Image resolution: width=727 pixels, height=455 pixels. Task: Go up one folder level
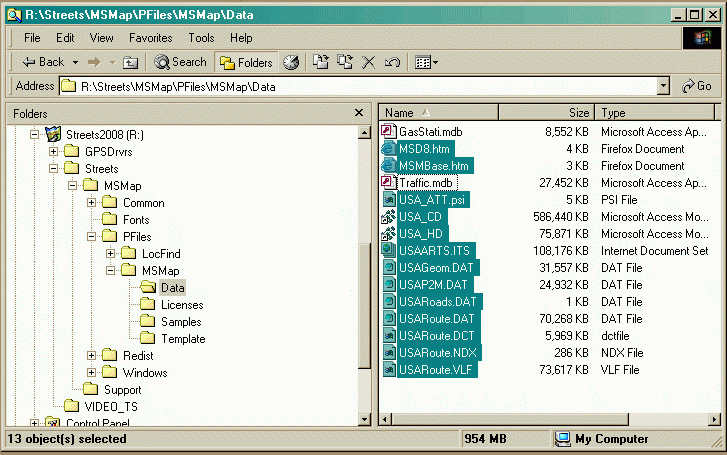pos(130,62)
